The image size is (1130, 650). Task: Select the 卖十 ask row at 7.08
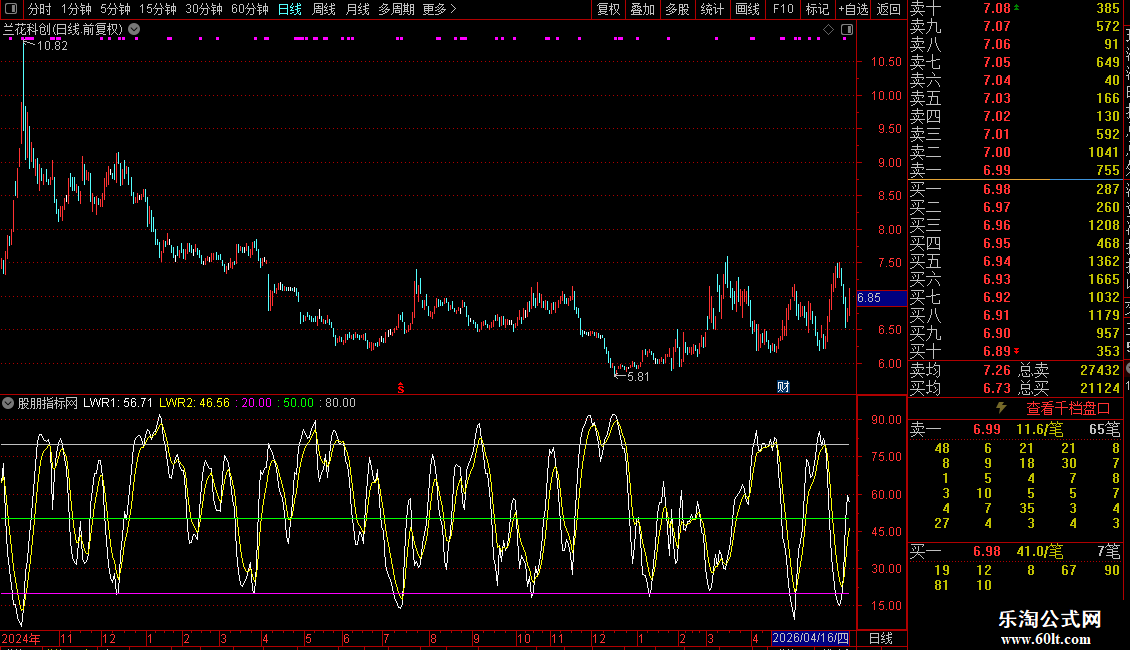pyautogui.click(x=1015, y=8)
